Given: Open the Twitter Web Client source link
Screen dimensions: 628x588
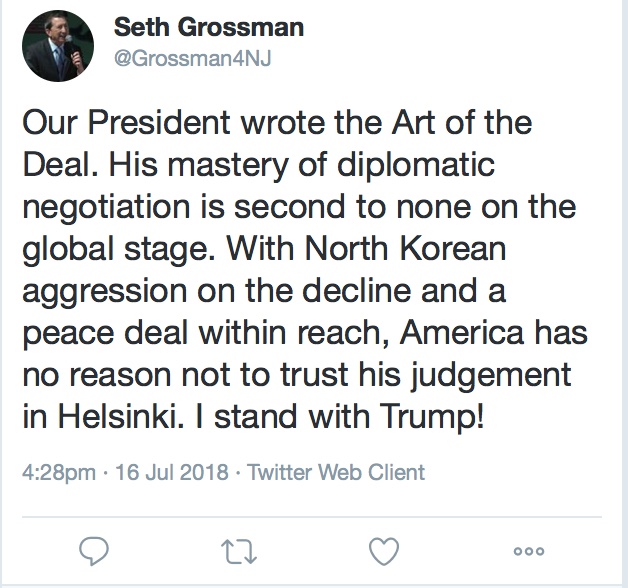Looking at the screenshot, I should pyautogui.click(x=334, y=472).
